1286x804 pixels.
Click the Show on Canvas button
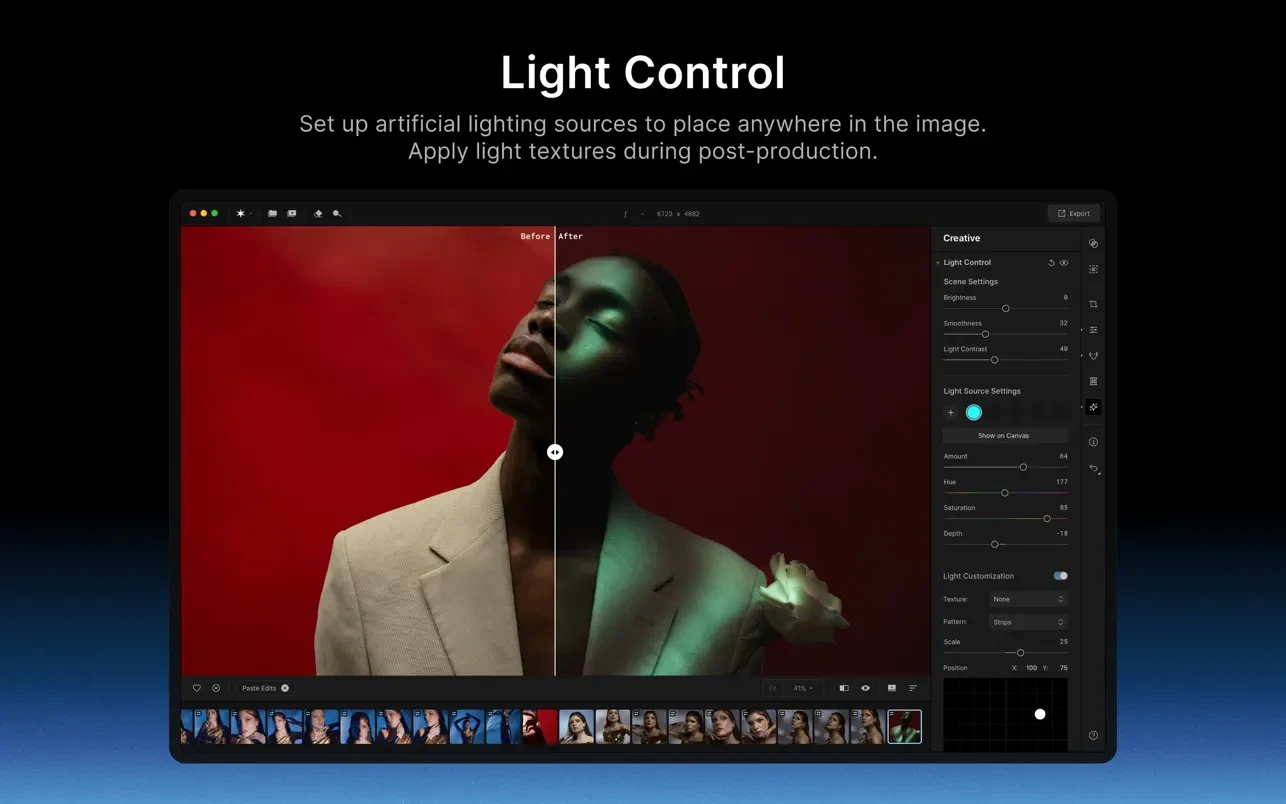pos(1004,436)
